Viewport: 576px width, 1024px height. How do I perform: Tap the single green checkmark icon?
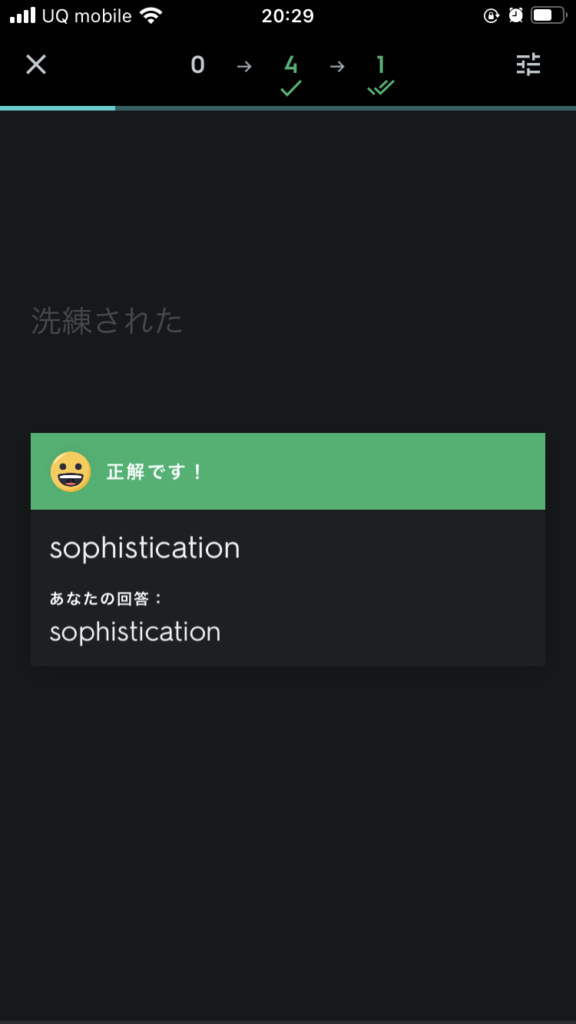tap(291, 88)
